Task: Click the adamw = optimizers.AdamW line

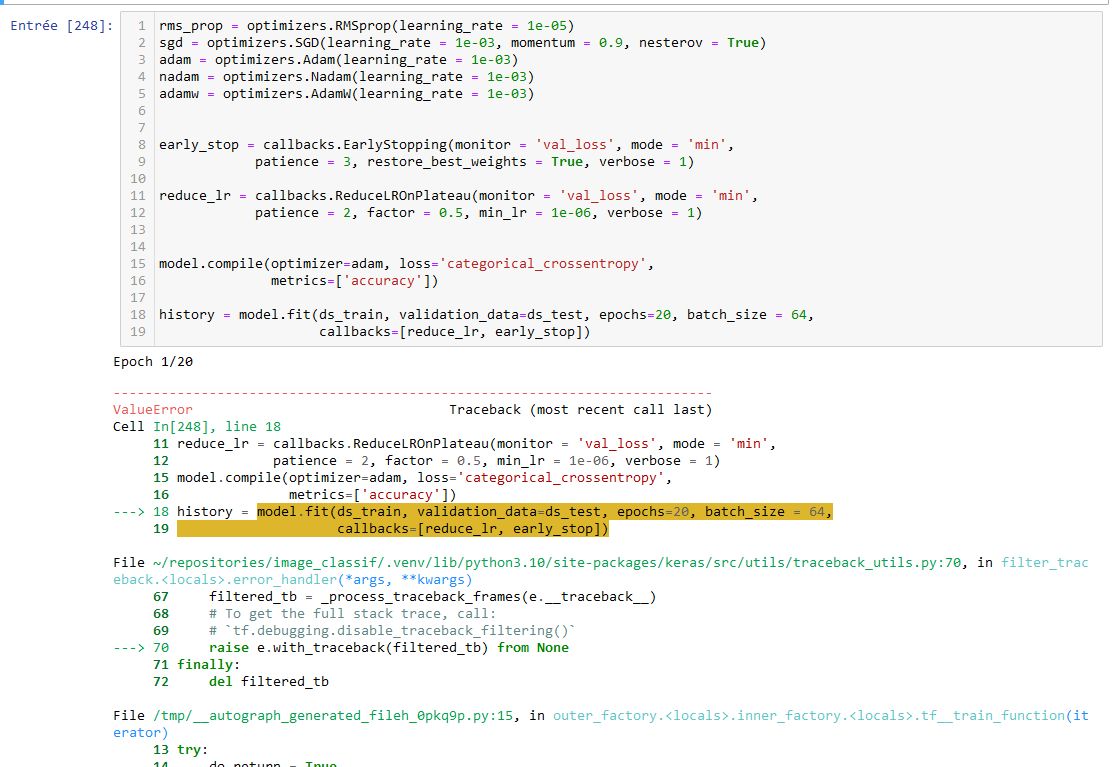Action: pyautogui.click(x=346, y=94)
